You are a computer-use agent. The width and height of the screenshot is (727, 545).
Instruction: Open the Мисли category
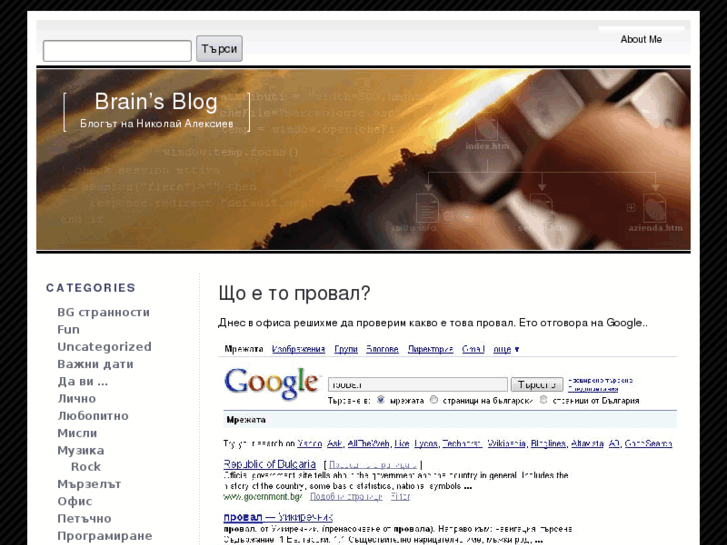77,433
